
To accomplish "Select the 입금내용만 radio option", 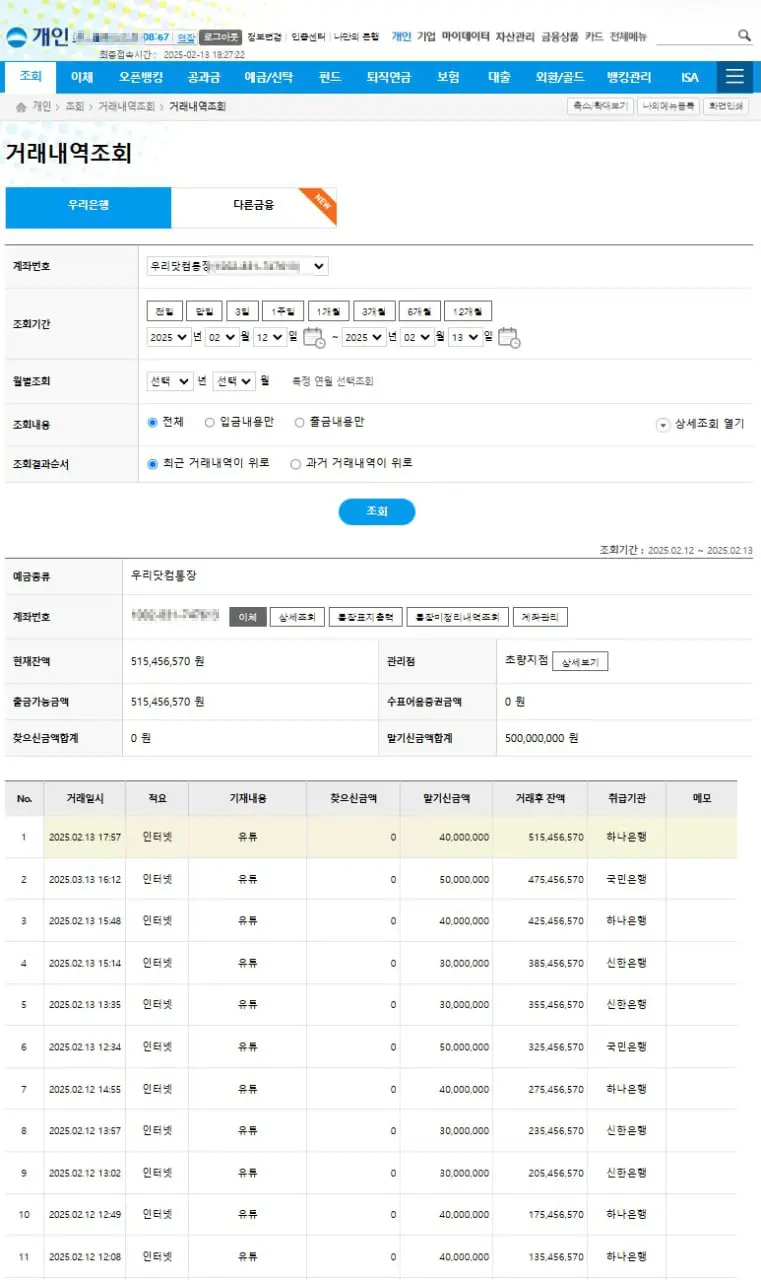I will click(210, 422).
